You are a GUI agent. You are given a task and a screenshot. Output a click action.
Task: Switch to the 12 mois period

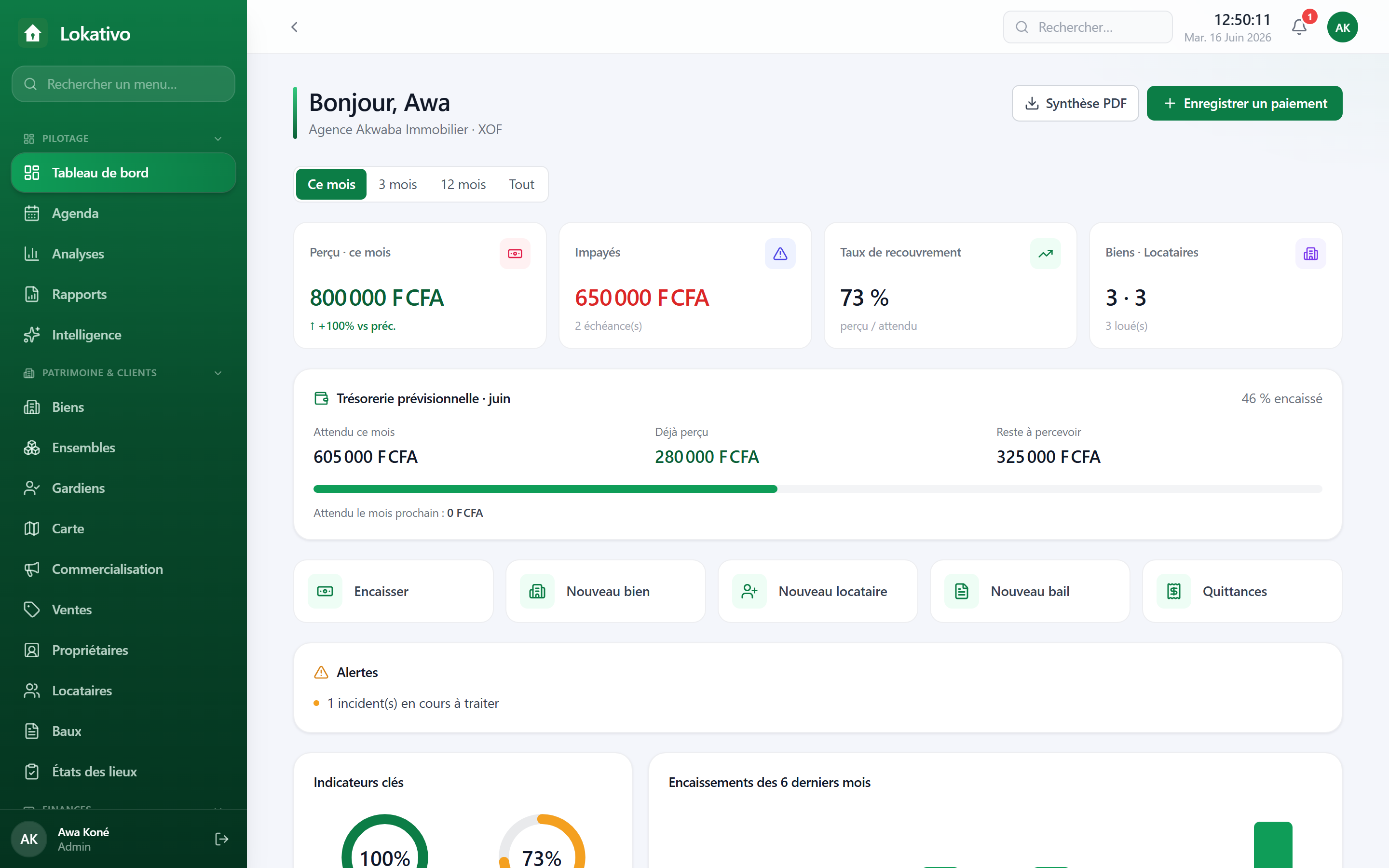463,184
